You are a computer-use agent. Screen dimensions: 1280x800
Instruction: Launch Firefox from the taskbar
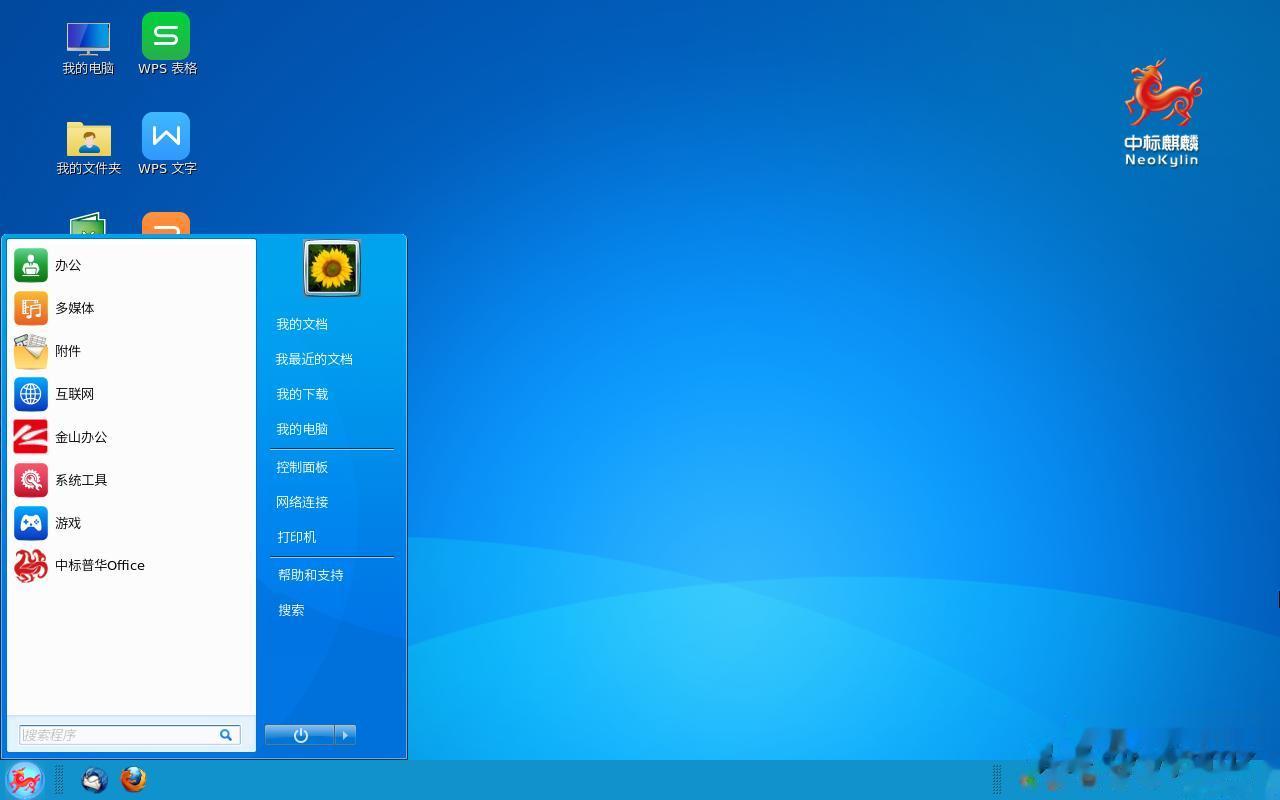[134, 779]
